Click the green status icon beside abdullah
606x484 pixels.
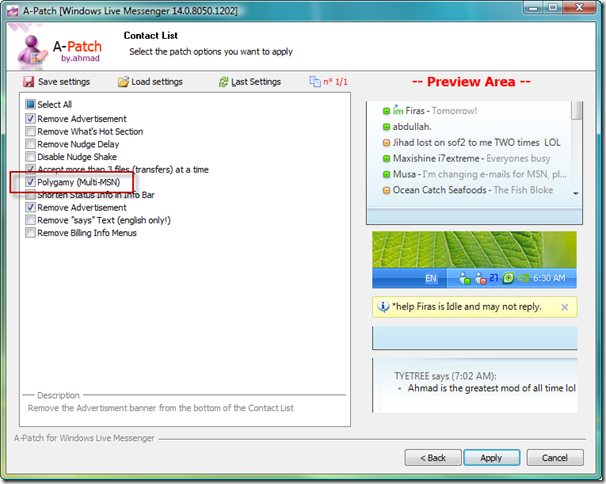pos(386,127)
